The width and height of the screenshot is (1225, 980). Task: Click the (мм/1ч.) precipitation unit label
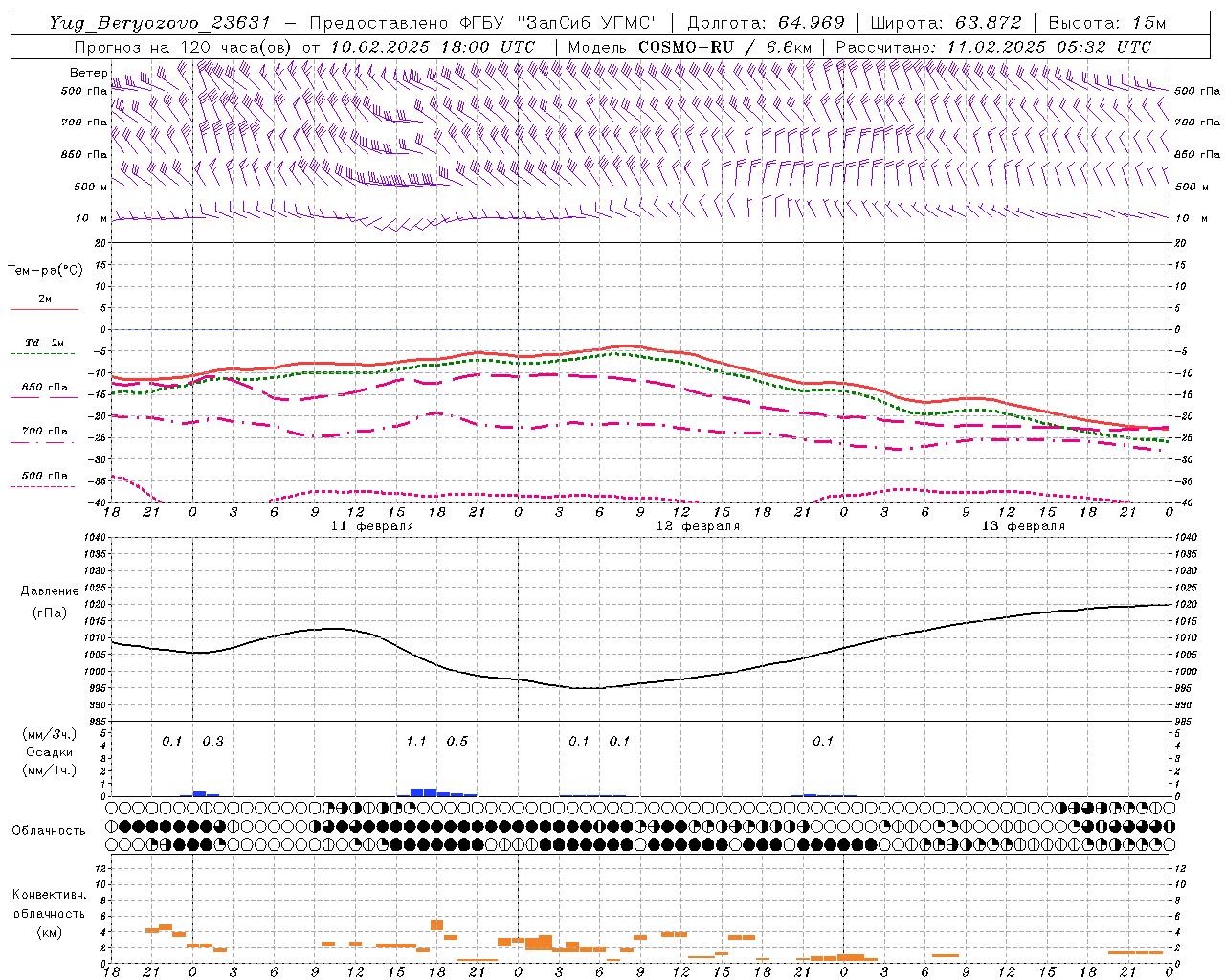coord(50,770)
